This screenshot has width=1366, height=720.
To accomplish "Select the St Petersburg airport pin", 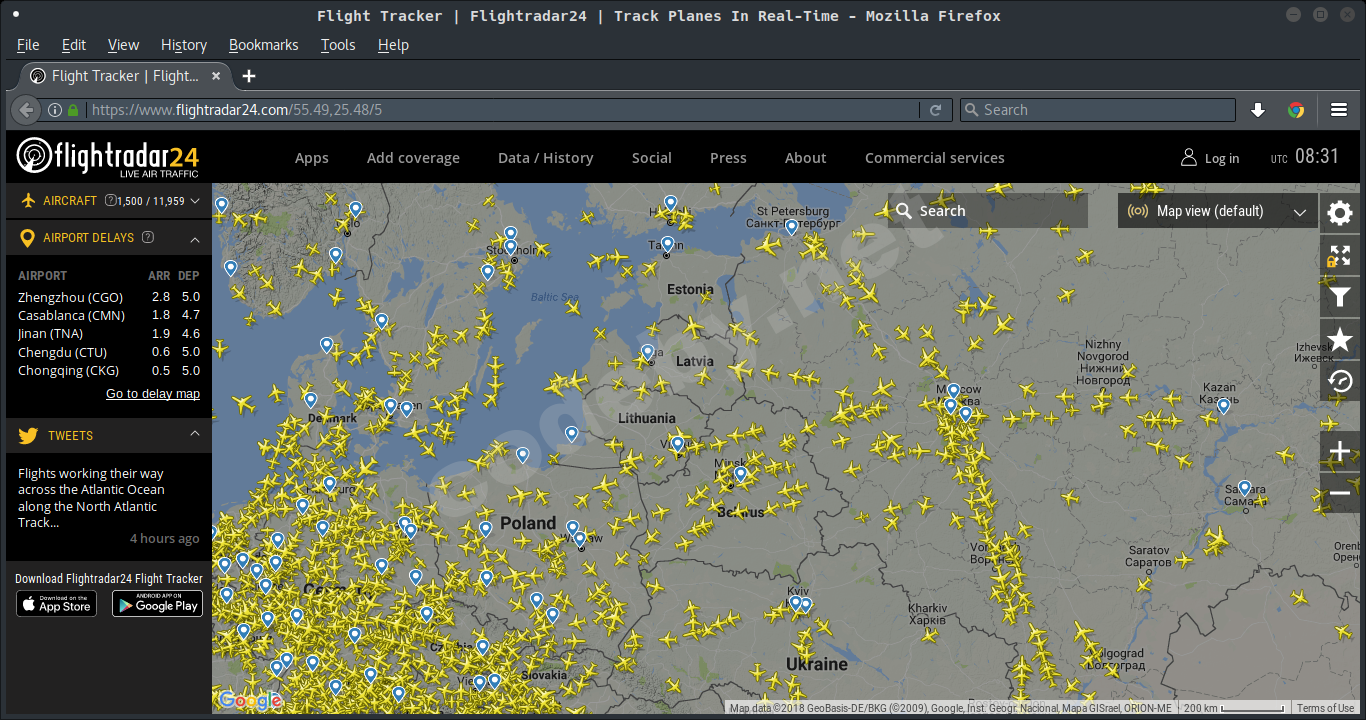I will [x=791, y=227].
